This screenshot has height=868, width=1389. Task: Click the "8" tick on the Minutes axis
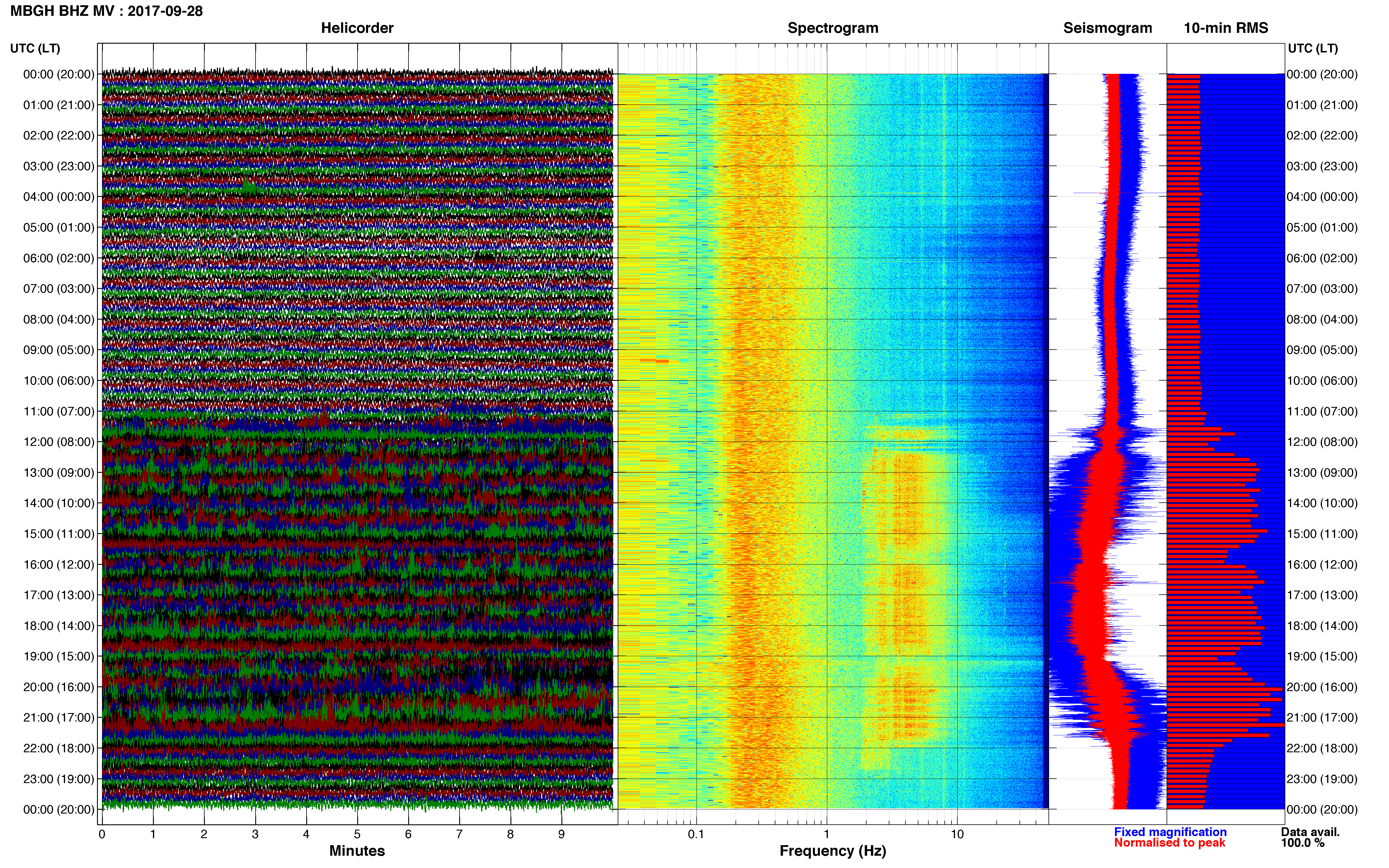(x=510, y=834)
